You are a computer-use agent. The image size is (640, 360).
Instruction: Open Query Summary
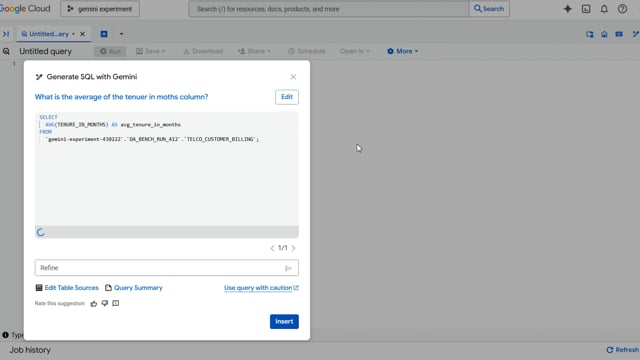click(134, 288)
